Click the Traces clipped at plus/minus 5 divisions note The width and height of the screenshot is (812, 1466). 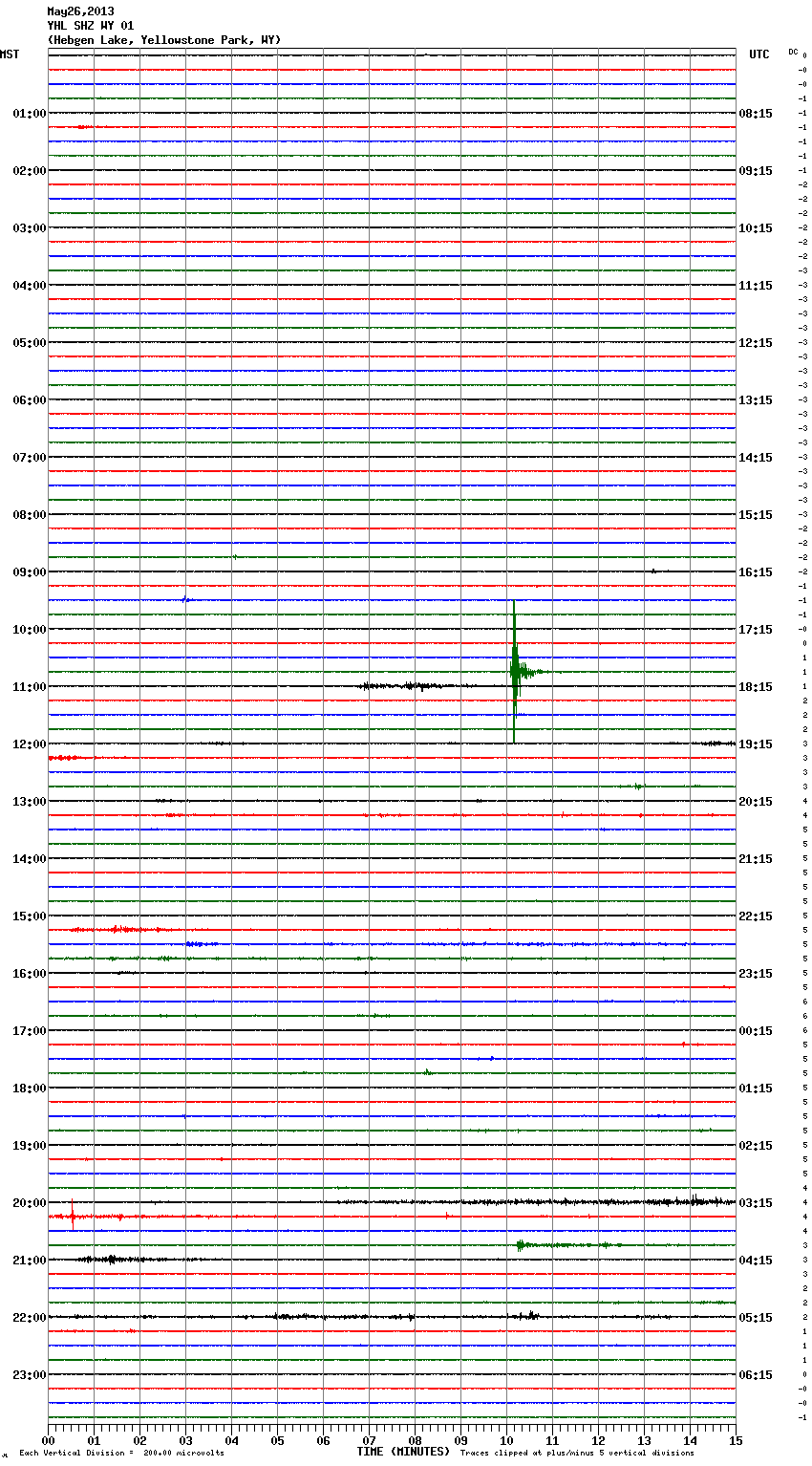(577, 1454)
